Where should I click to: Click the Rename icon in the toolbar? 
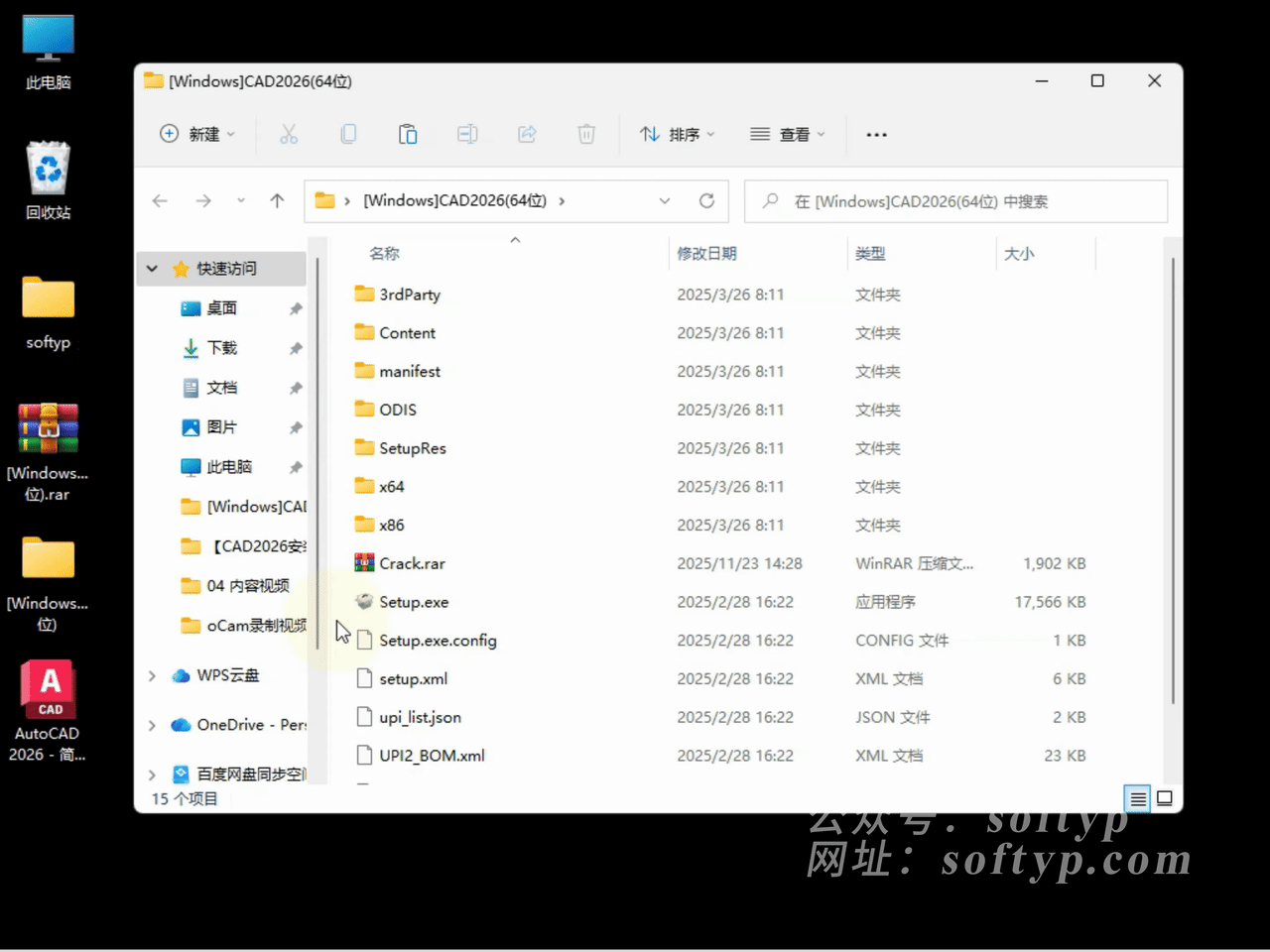tap(467, 134)
